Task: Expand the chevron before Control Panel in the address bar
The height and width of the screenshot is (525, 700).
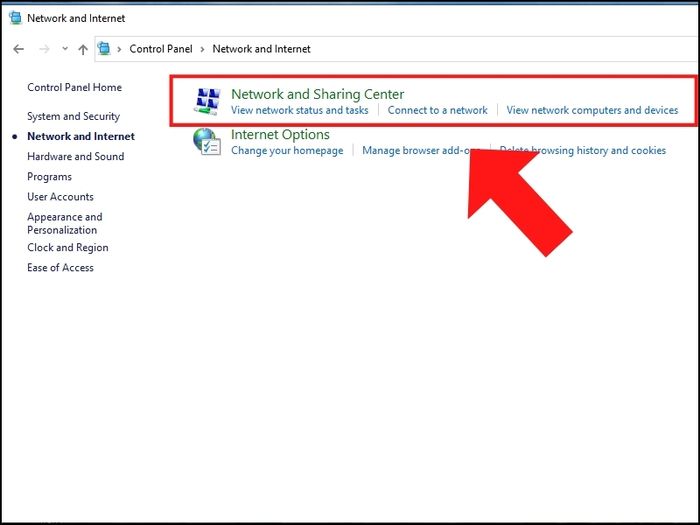Action: [119, 49]
